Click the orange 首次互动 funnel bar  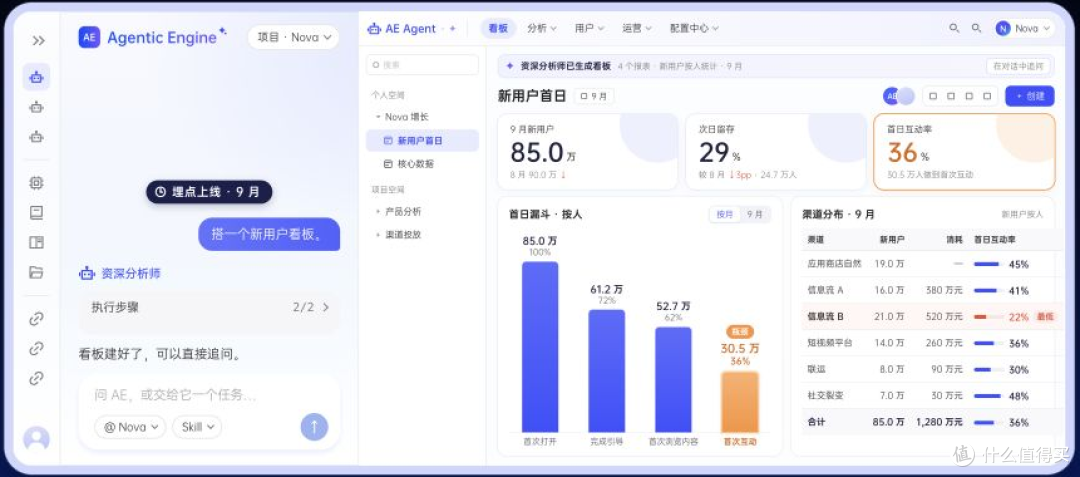click(x=740, y=402)
